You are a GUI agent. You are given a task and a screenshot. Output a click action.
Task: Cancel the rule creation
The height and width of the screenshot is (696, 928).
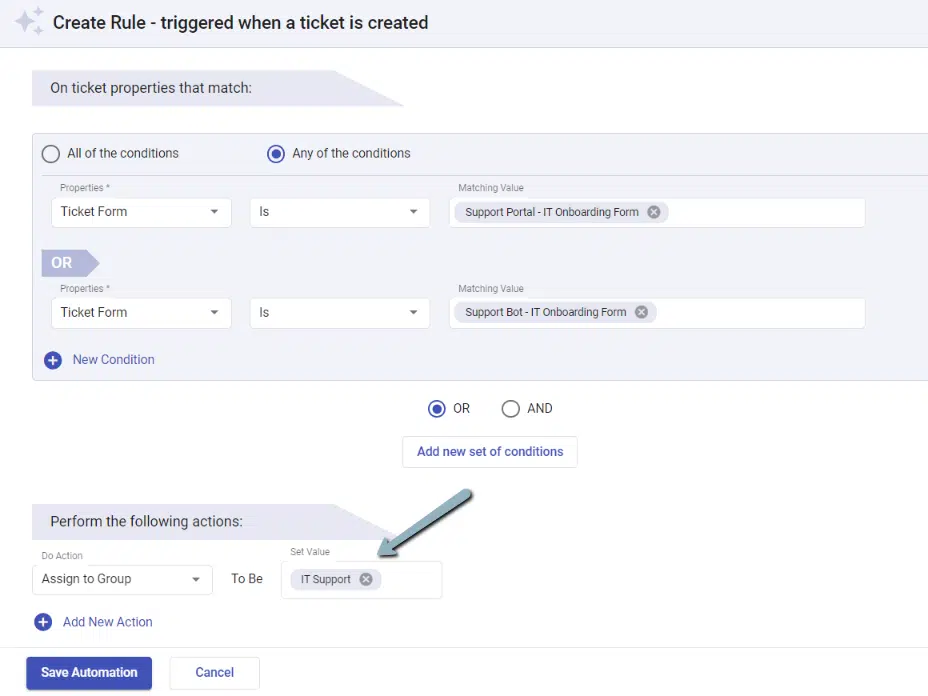[x=214, y=672]
